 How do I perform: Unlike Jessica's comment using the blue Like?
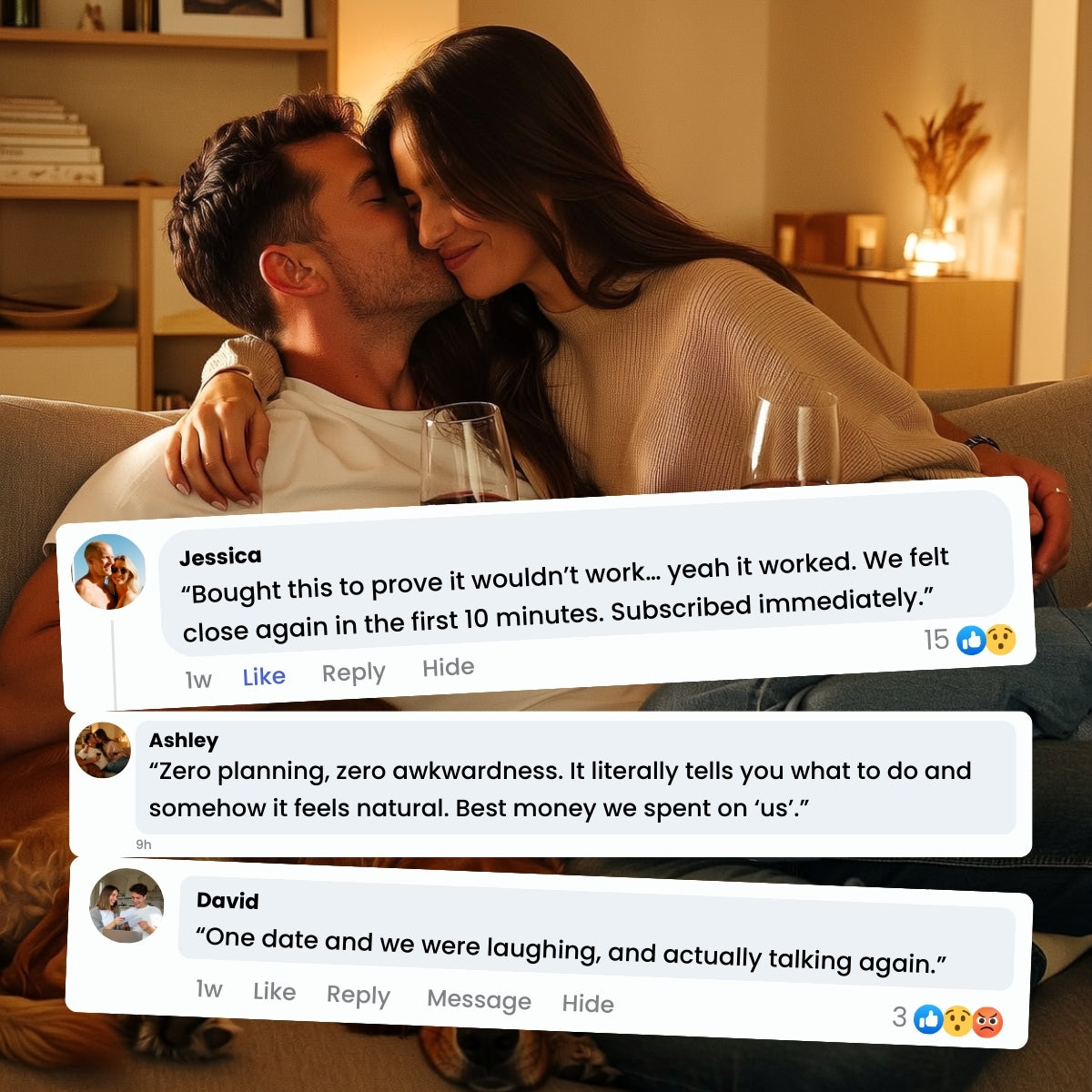coord(264,676)
